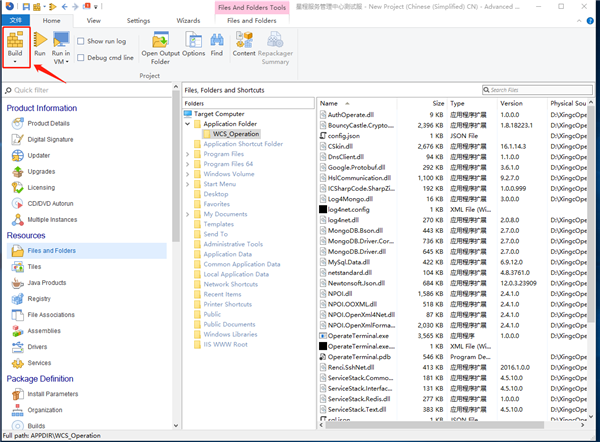Click the Run icon in the ribbon
This screenshot has height=442, width=600.
tap(39, 41)
